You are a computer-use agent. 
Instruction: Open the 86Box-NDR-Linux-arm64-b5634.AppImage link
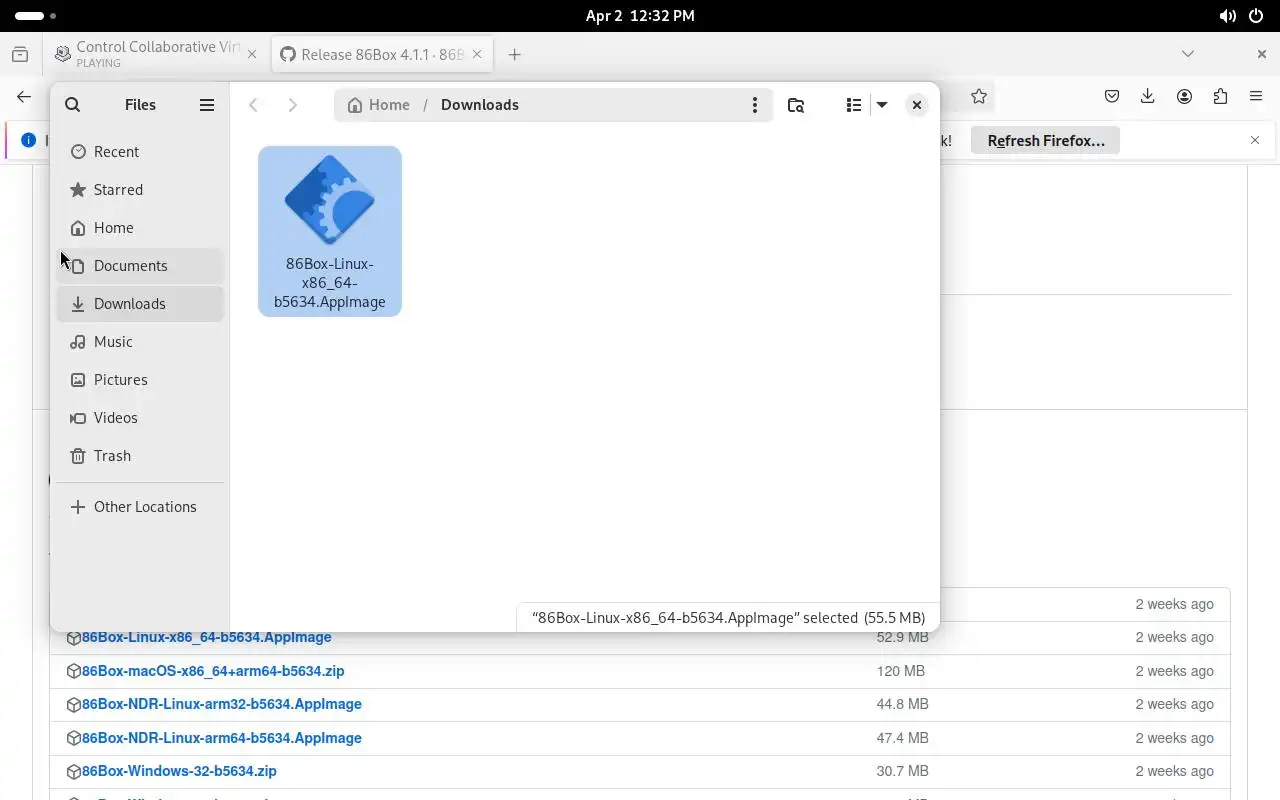point(222,738)
